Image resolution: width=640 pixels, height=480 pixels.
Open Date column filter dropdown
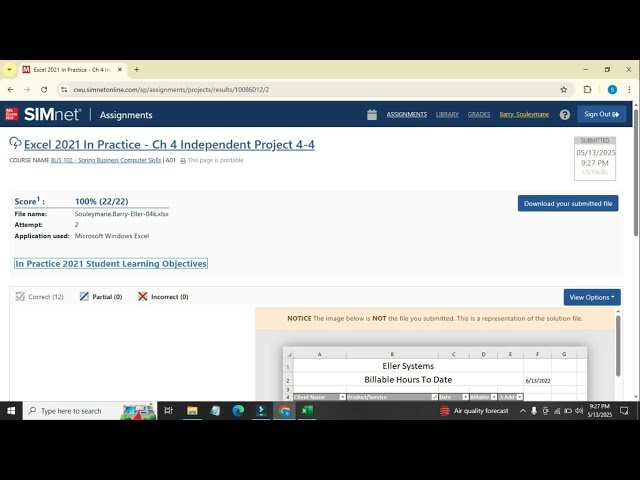(x=465, y=397)
